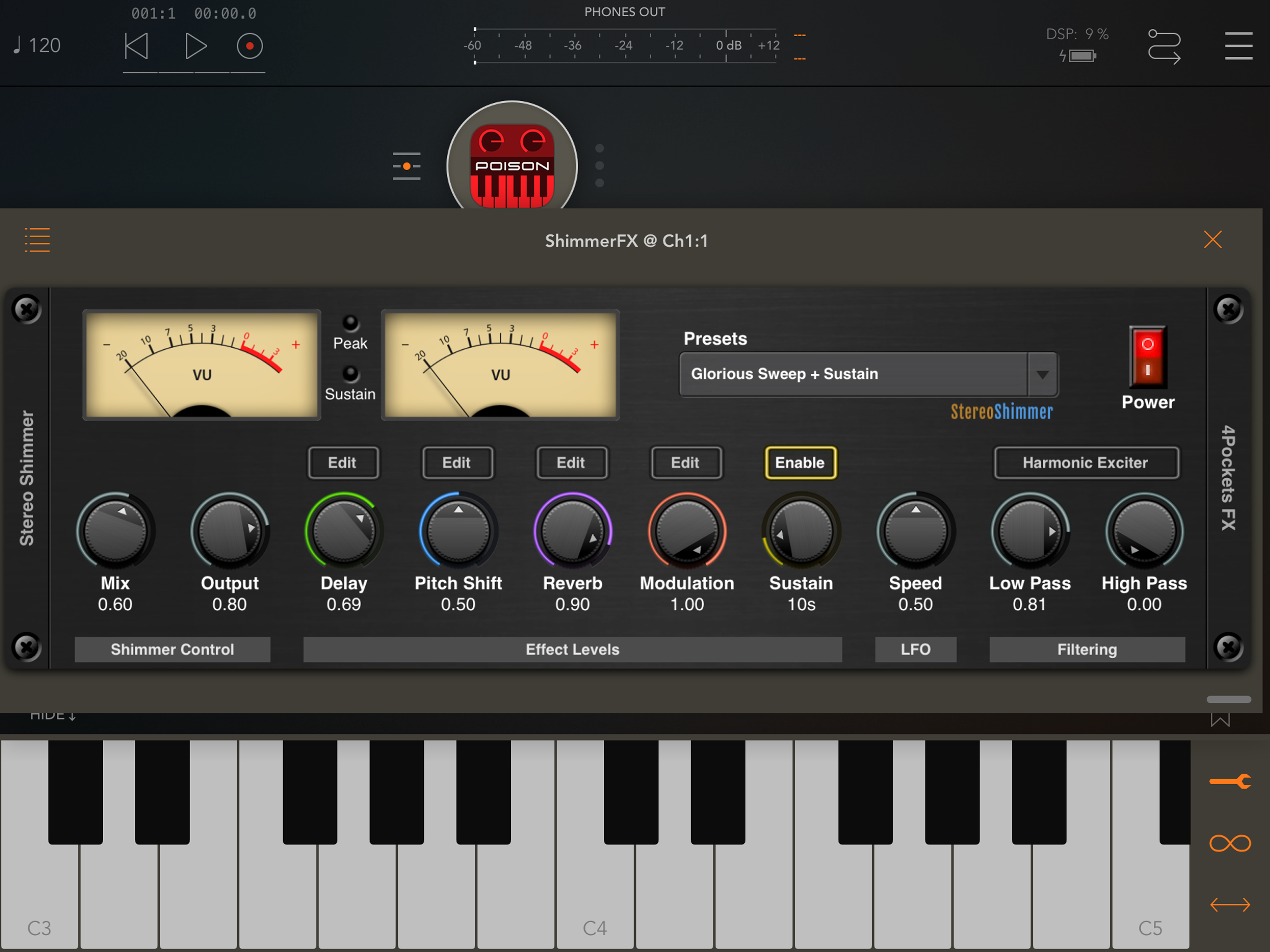Toggle the Sustain Enable button
The height and width of the screenshot is (952, 1270).
[800, 463]
